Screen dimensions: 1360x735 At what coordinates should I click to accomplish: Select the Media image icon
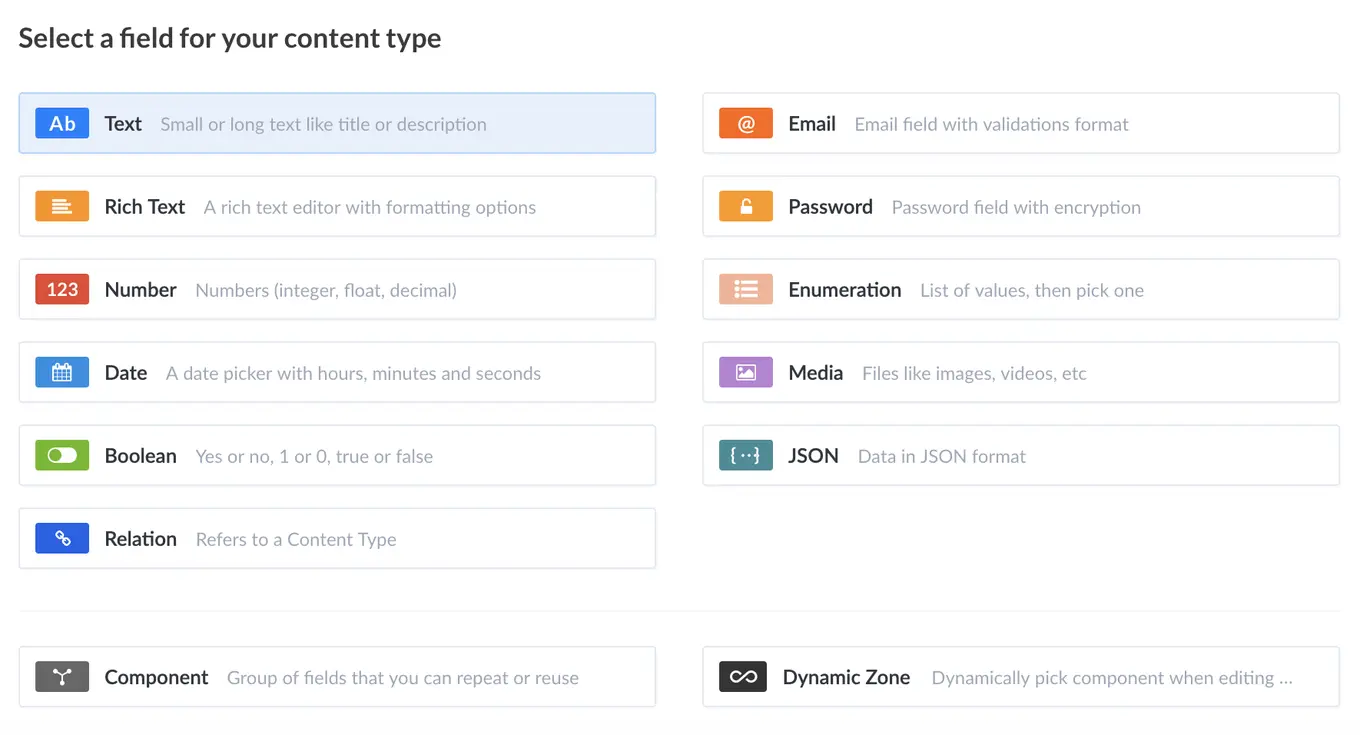(x=745, y=372)
